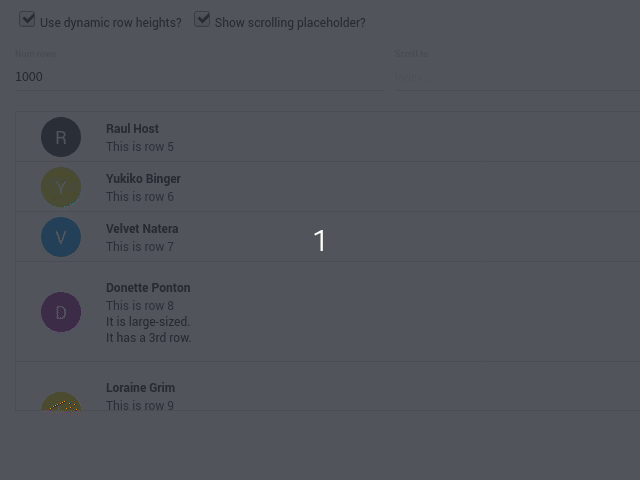The image size is (640, 480).
Task: Click the "Show scrolling placeholder?" label
Action: pos(290,22)
